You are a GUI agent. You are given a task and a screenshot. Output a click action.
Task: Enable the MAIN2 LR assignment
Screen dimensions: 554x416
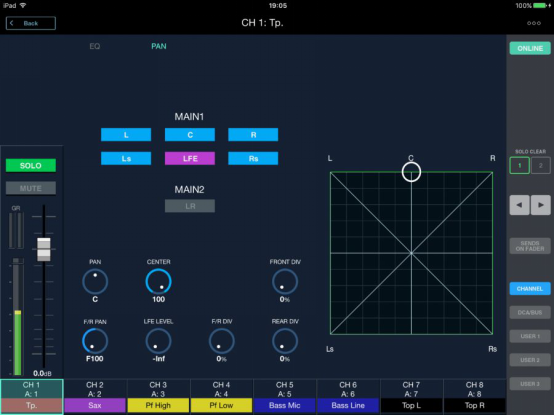point(190,206)
